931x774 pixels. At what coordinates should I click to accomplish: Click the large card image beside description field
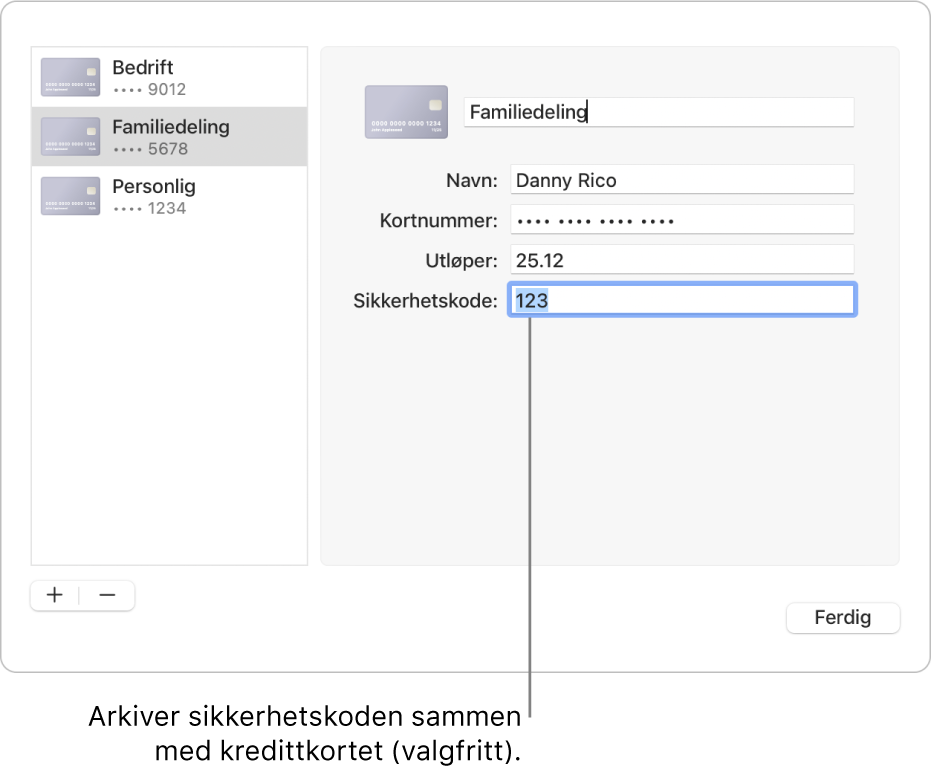(x=406, y=112)
